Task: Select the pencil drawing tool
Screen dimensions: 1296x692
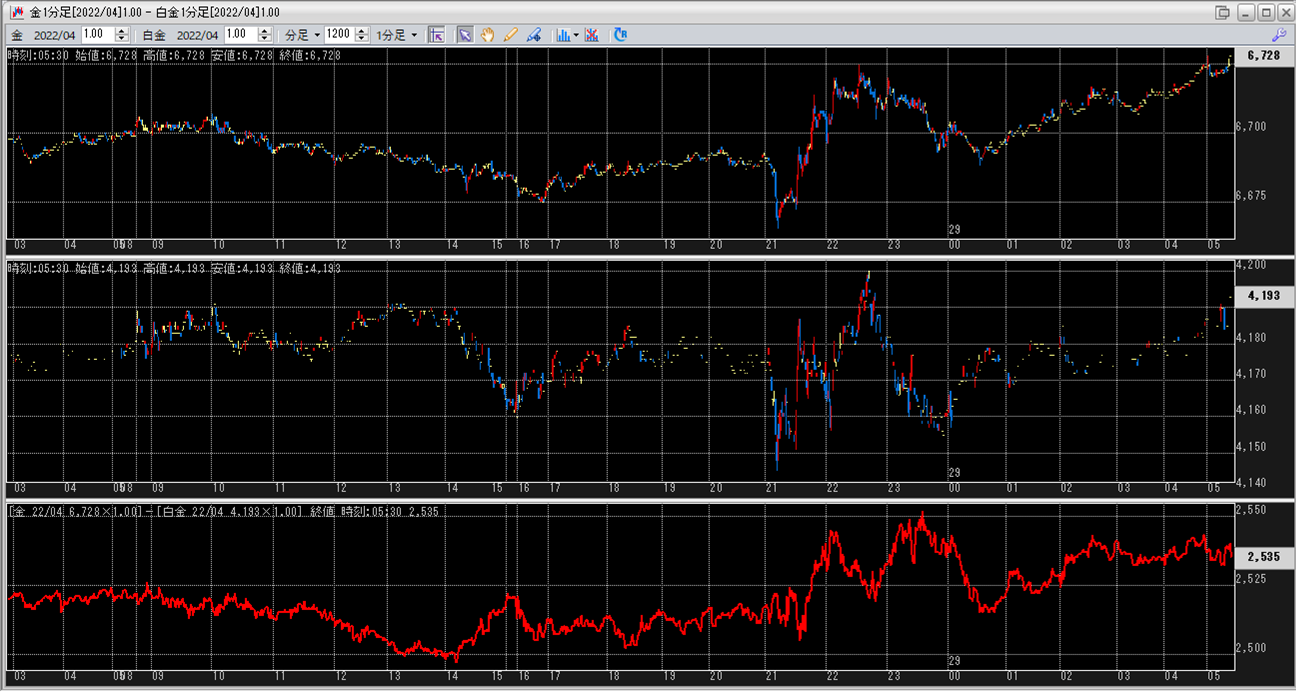Action: click(x=511, y=35)
